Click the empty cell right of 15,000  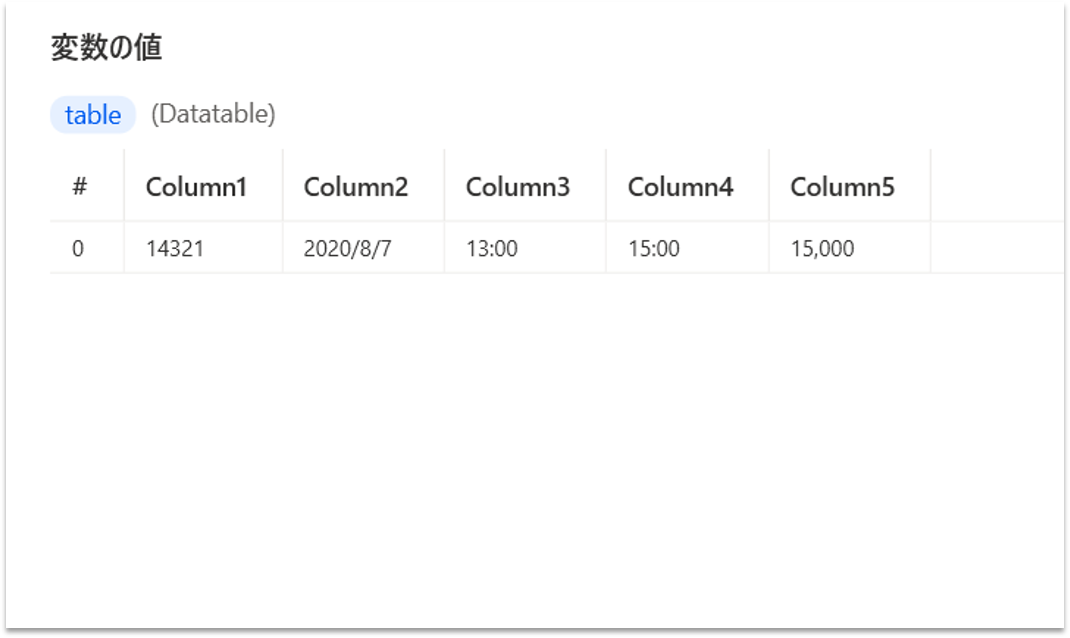(995, 249)
